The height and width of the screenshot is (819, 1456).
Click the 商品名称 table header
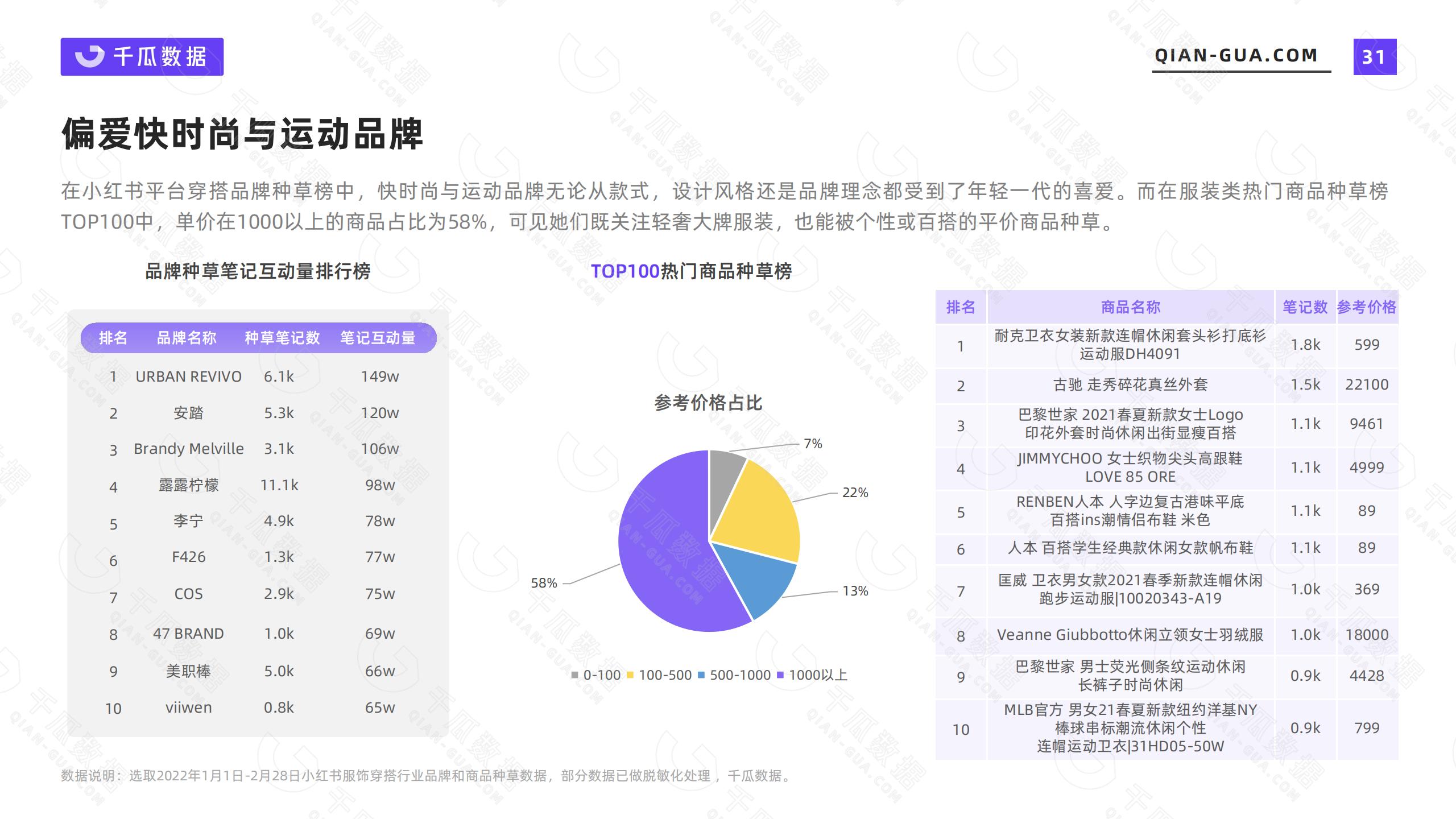pyautogui.click(x=1130, y=307)
